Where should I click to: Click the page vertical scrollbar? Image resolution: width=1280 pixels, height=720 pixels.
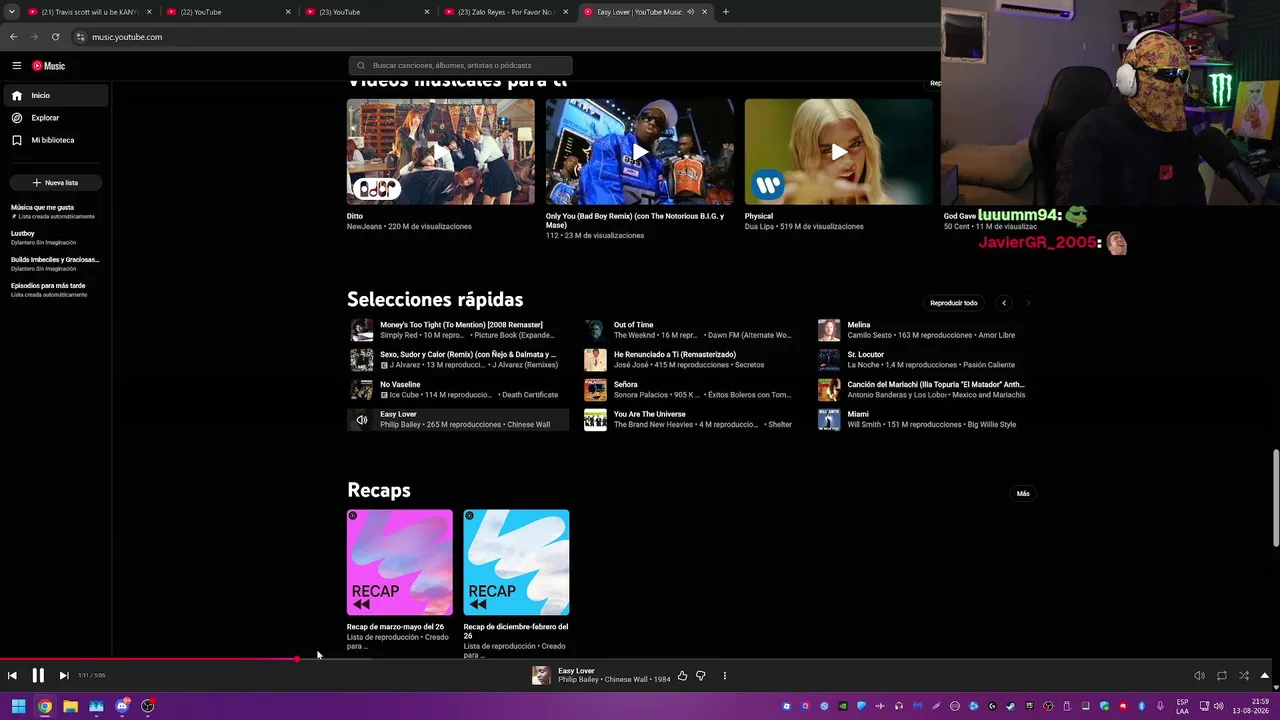tap(1275, 500)
